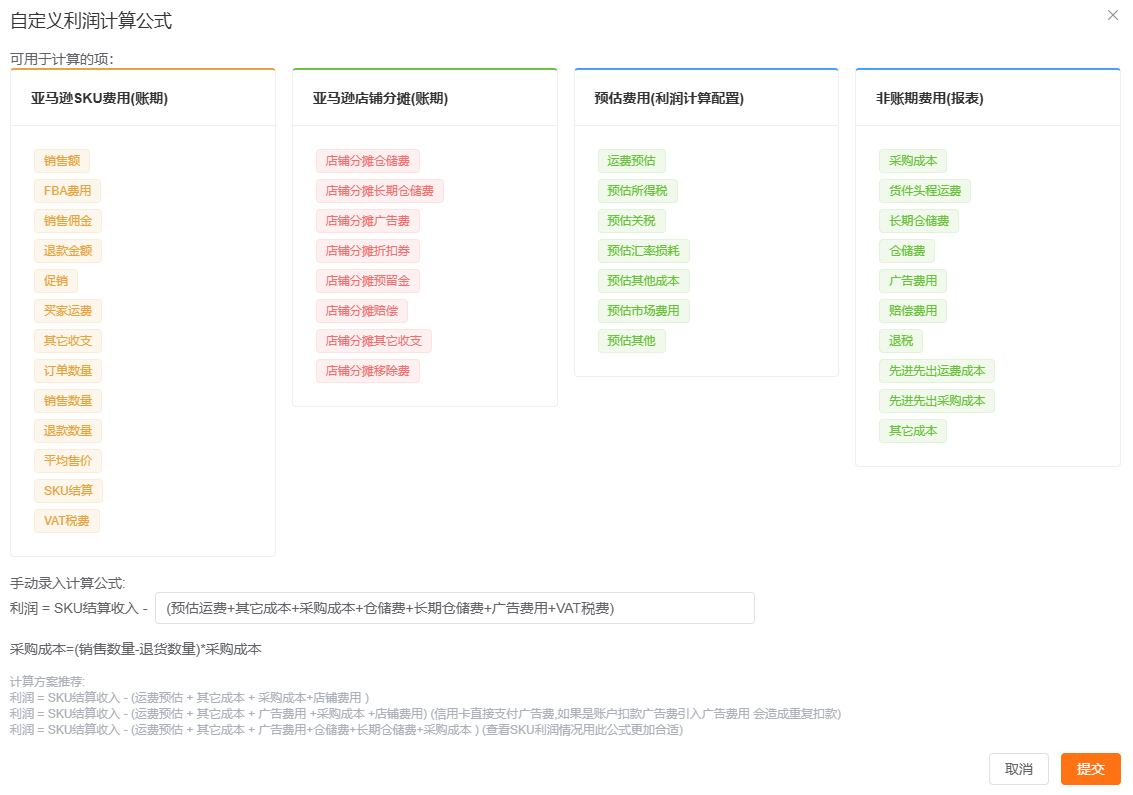Viewport: 1133px width, 795px height.
Task: Click the 货件头程运费 tag
Action: [x=925, y=191]
